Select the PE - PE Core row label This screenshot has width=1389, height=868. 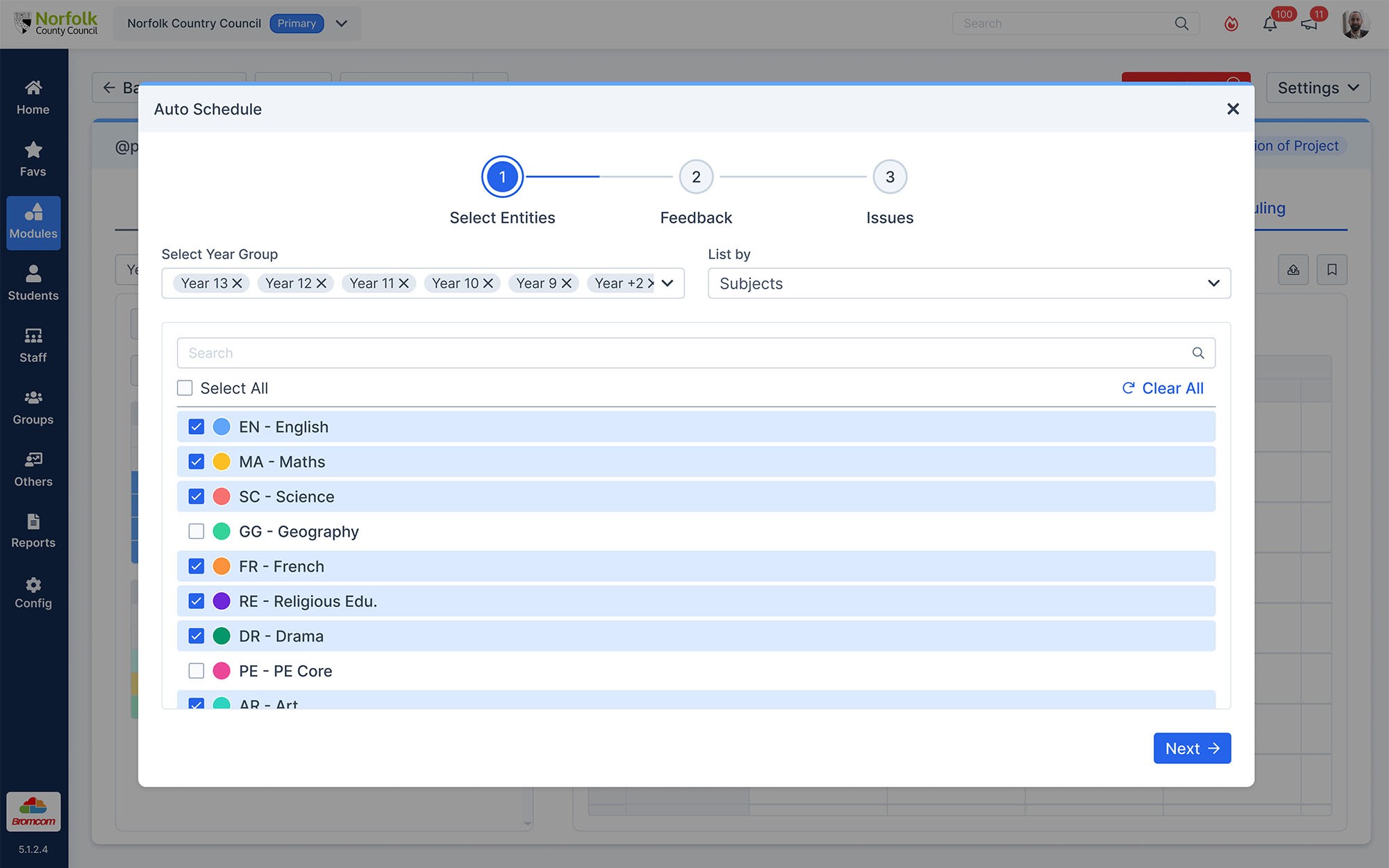(x=286, y=671)
